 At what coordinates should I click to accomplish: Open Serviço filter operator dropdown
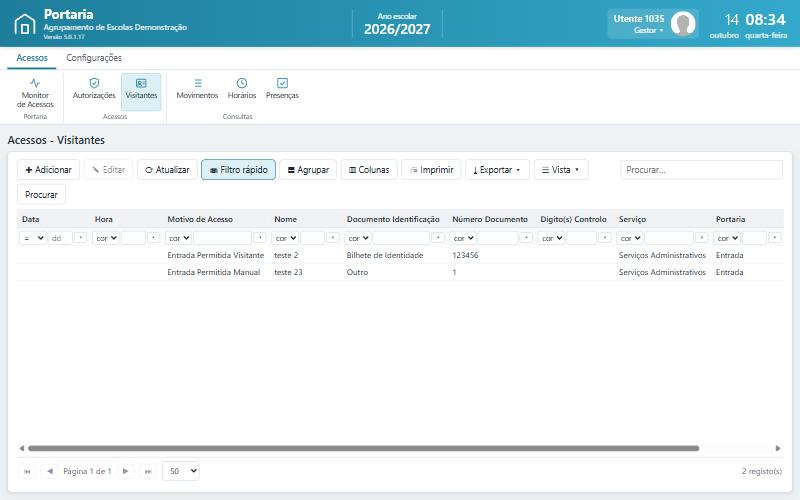(x=630, y=238)
